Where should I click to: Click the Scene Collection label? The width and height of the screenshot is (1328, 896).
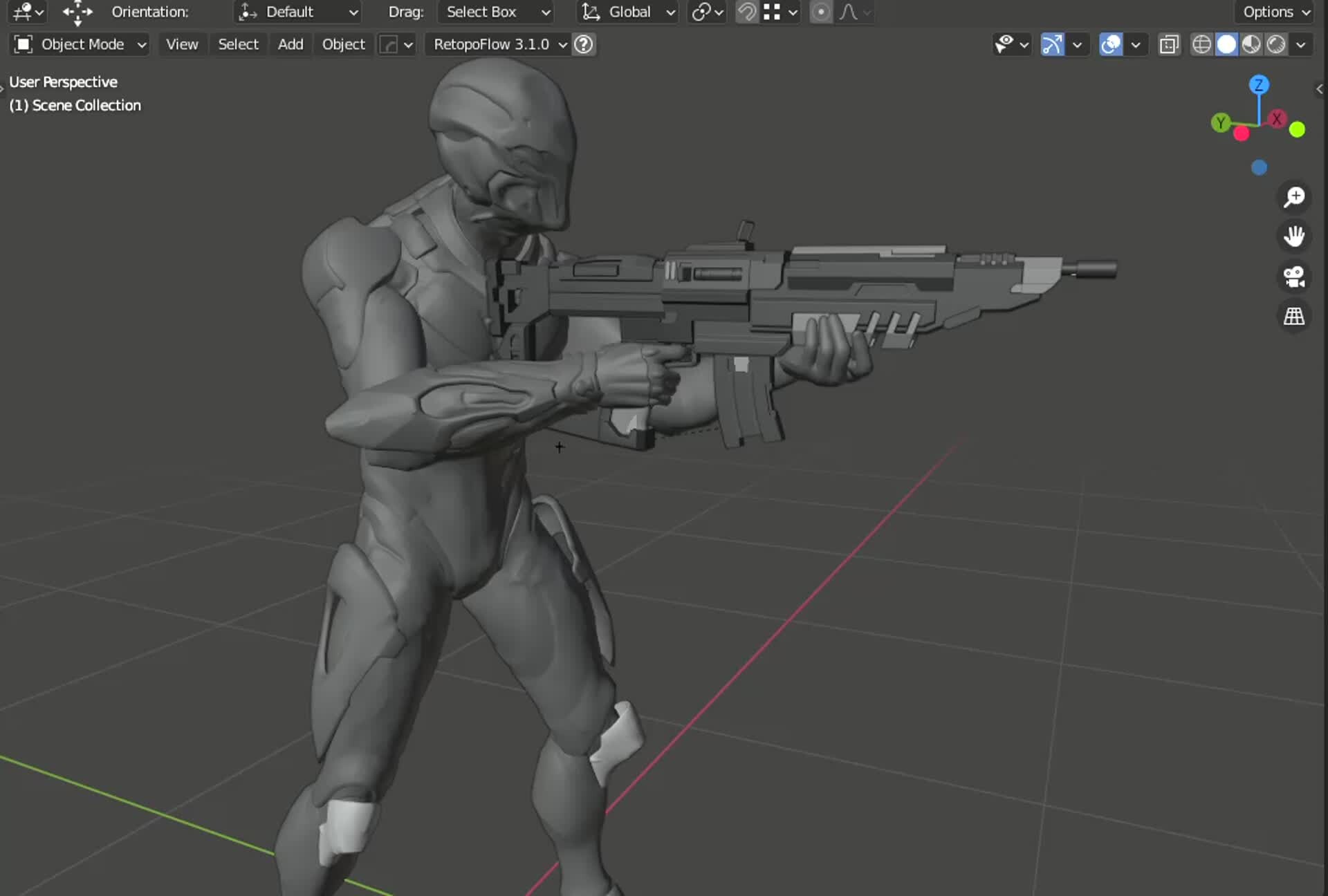[x=75, y=105]
